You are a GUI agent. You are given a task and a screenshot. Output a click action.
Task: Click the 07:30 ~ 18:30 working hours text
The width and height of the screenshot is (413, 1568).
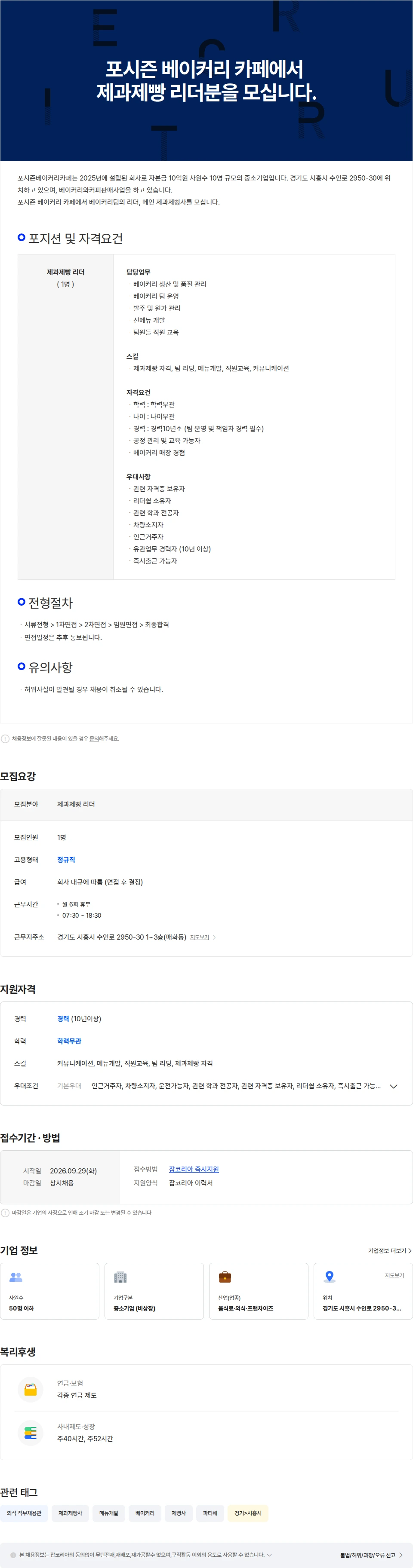pos(82,915)
